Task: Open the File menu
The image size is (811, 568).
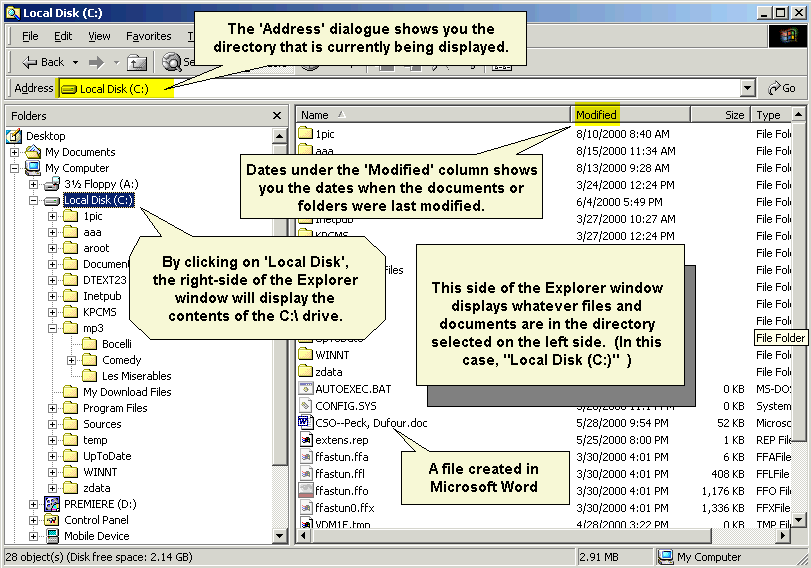Action: pos(30,36)
